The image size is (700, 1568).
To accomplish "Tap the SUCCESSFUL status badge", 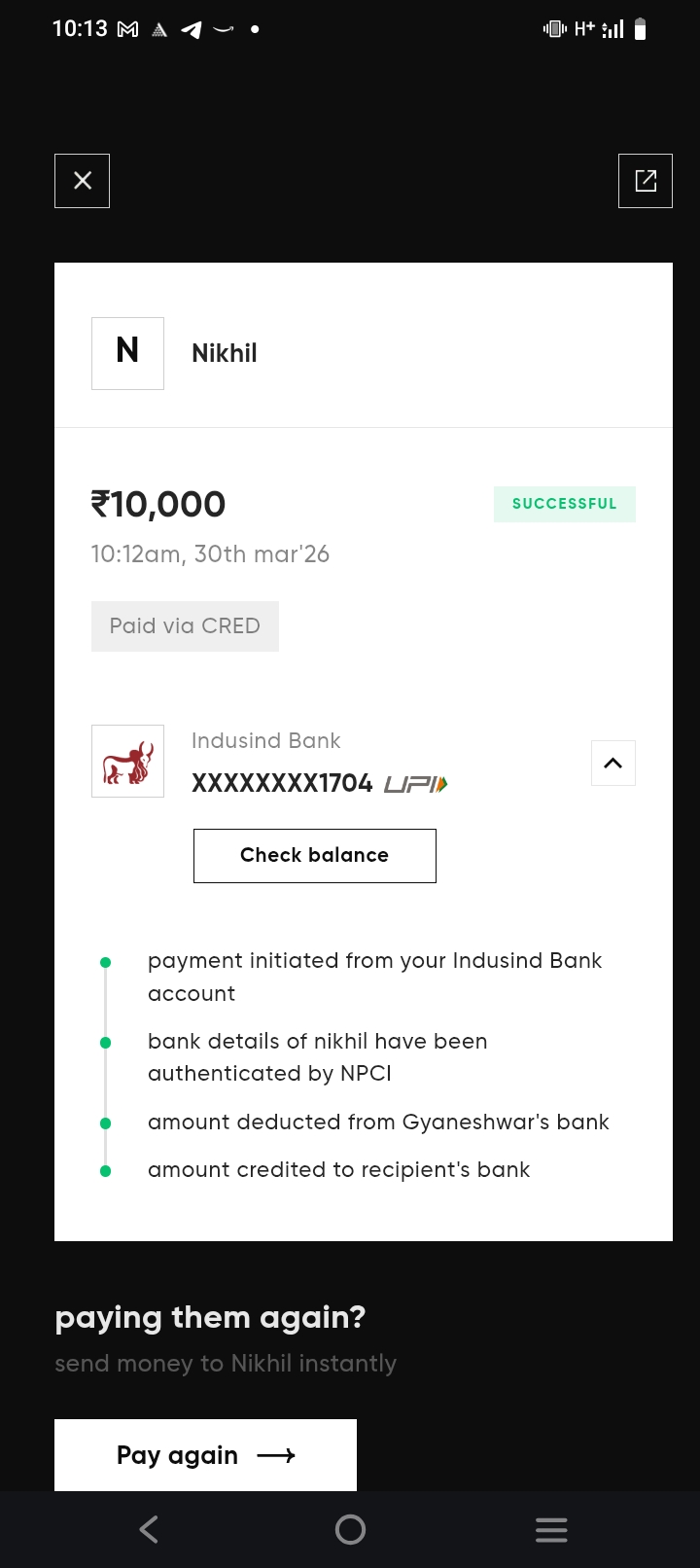I will (564, 504).
